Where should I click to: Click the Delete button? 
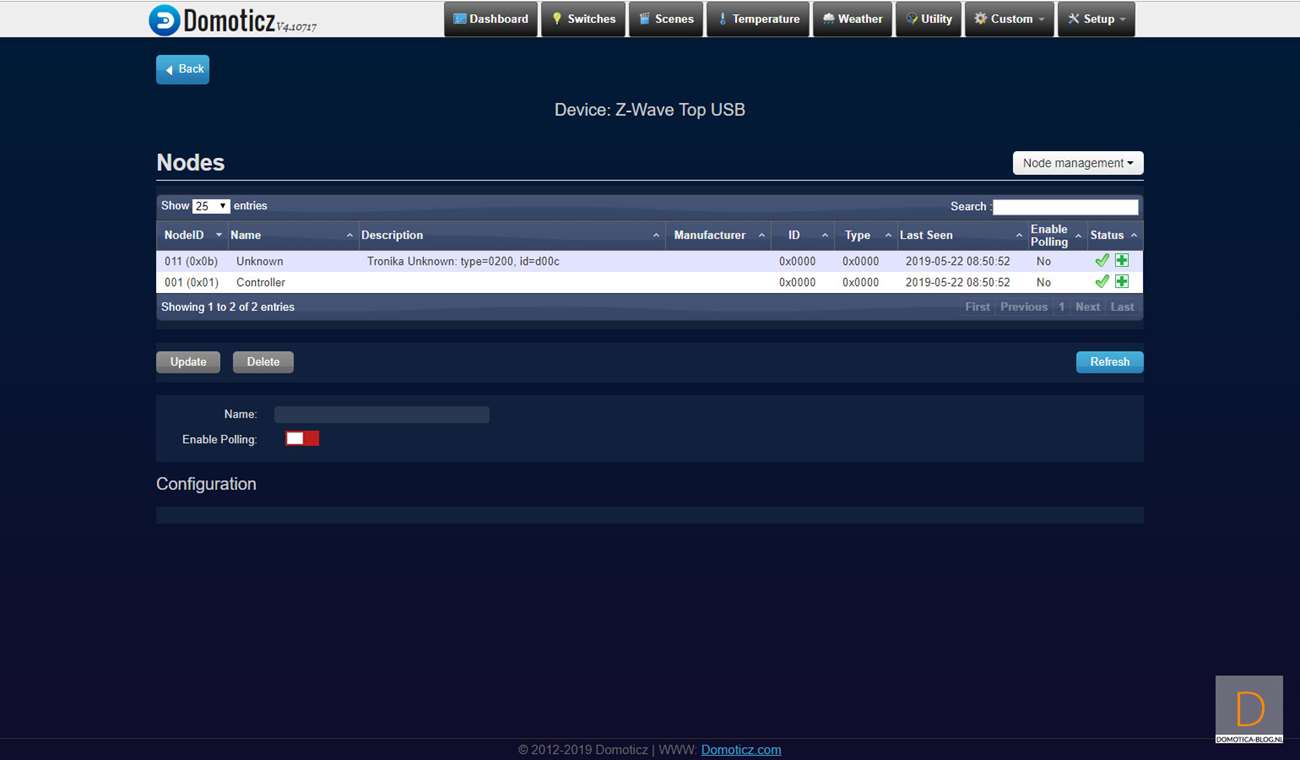click(x=263, y=362)
